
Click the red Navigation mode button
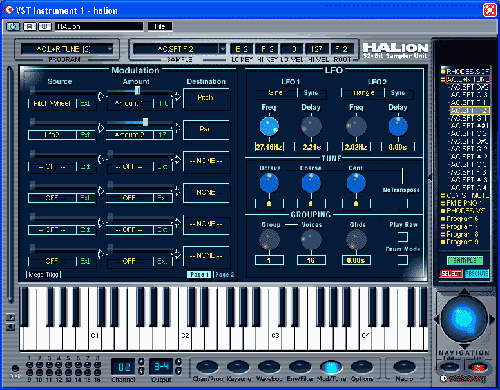478,367
